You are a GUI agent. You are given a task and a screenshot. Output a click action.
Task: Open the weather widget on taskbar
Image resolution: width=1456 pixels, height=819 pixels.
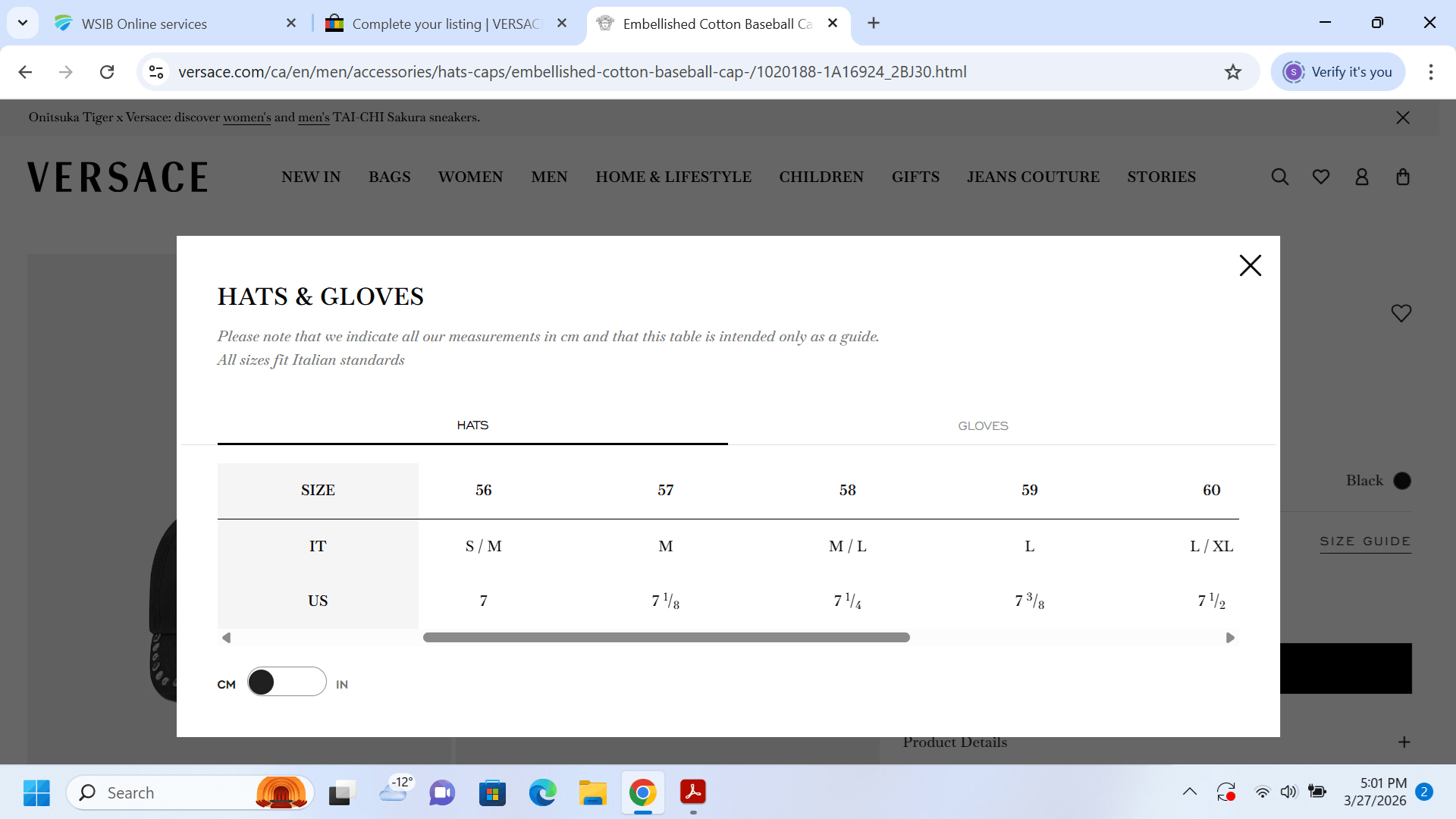[x=395, y=790]
